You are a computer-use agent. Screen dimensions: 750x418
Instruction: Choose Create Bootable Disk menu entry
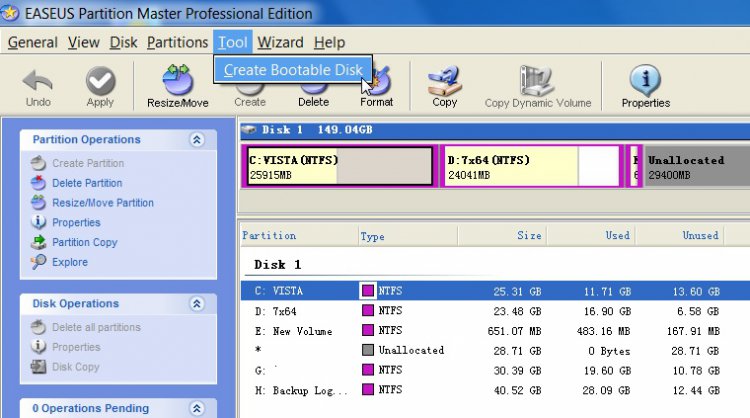click(293, 70)
